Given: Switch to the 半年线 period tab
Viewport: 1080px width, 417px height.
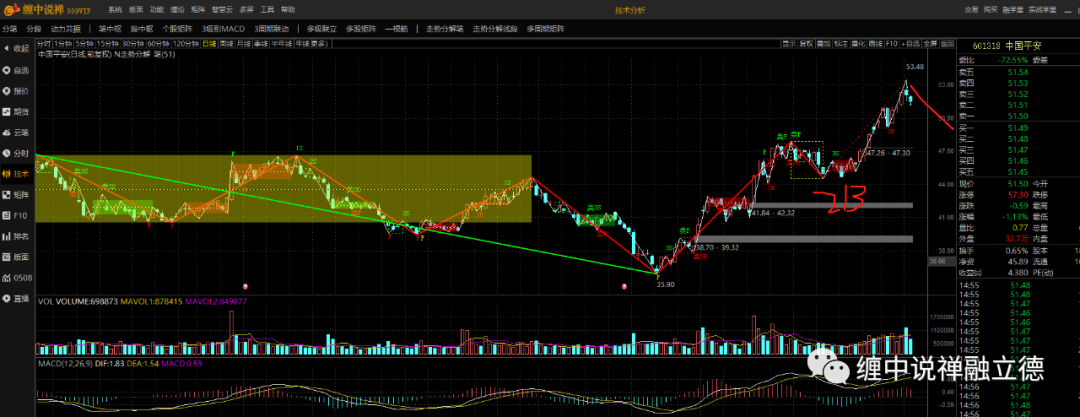Looking at the screenshot, I should tap(282, 43).
